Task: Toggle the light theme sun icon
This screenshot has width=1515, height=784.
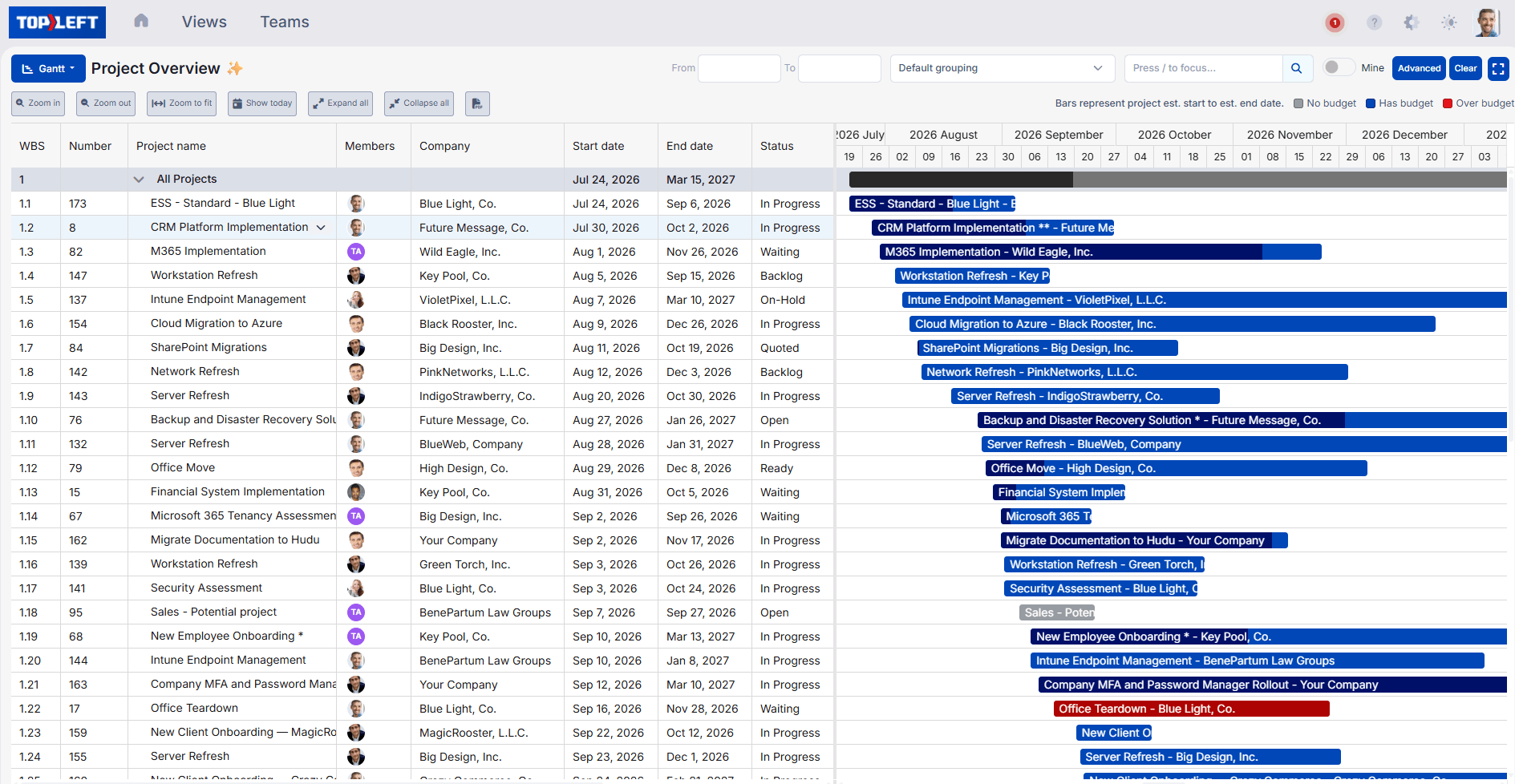Action: coord(1448,22)
